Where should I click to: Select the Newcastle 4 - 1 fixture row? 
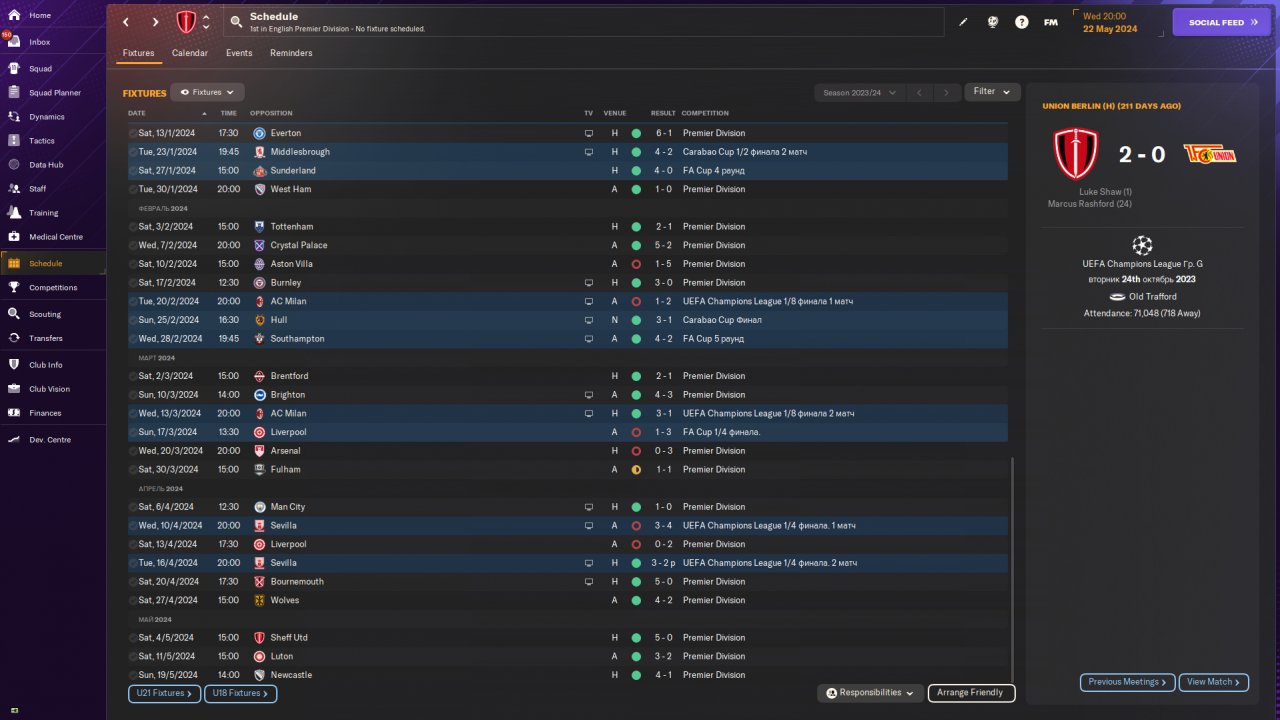point(568,675)
